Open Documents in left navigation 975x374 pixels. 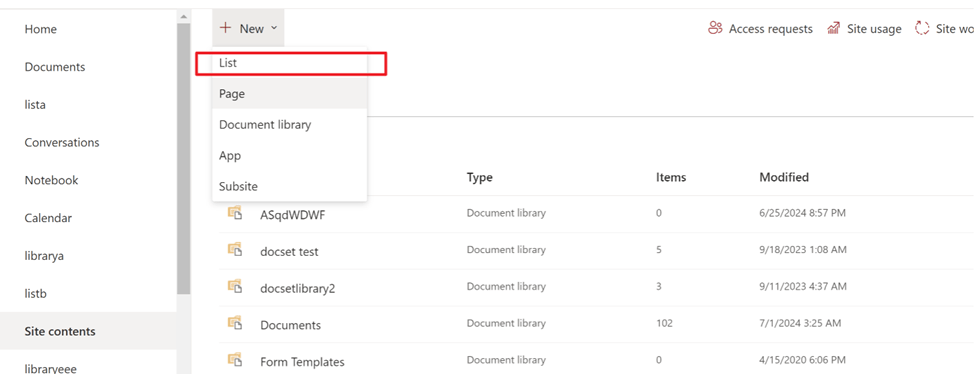[x=55, y=67]
